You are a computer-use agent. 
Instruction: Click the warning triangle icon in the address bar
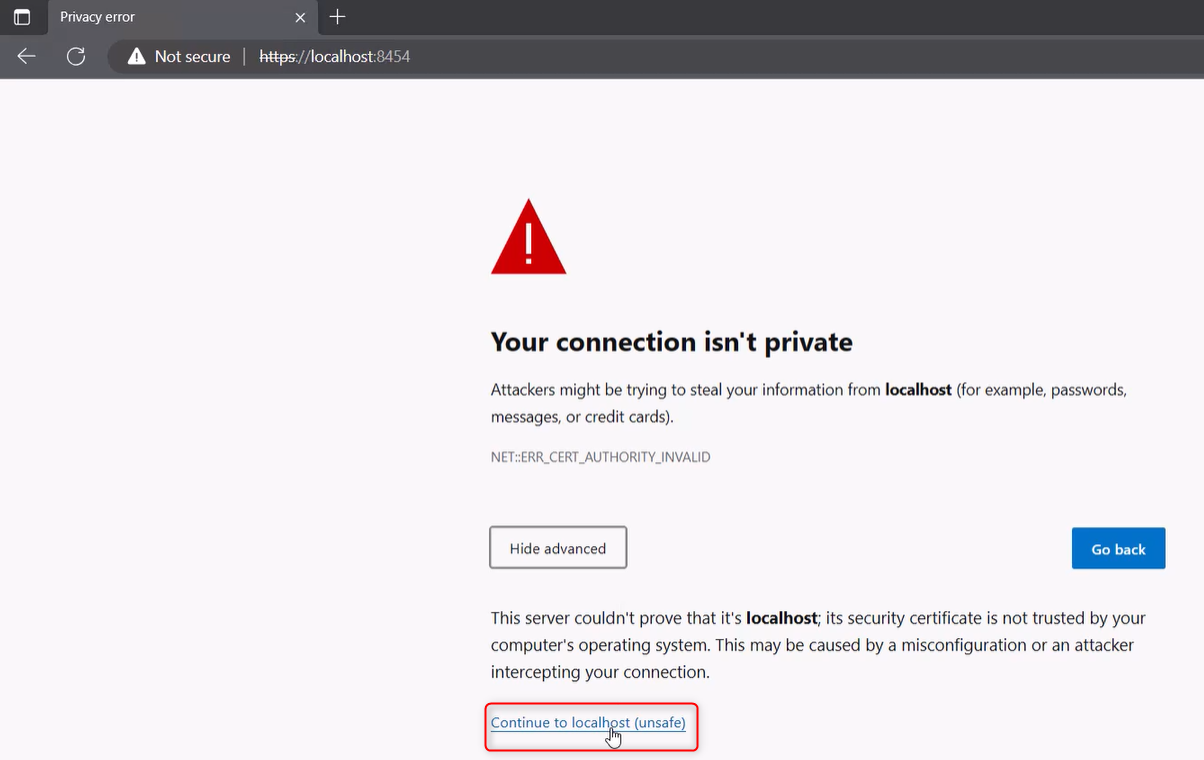point(137,57)
